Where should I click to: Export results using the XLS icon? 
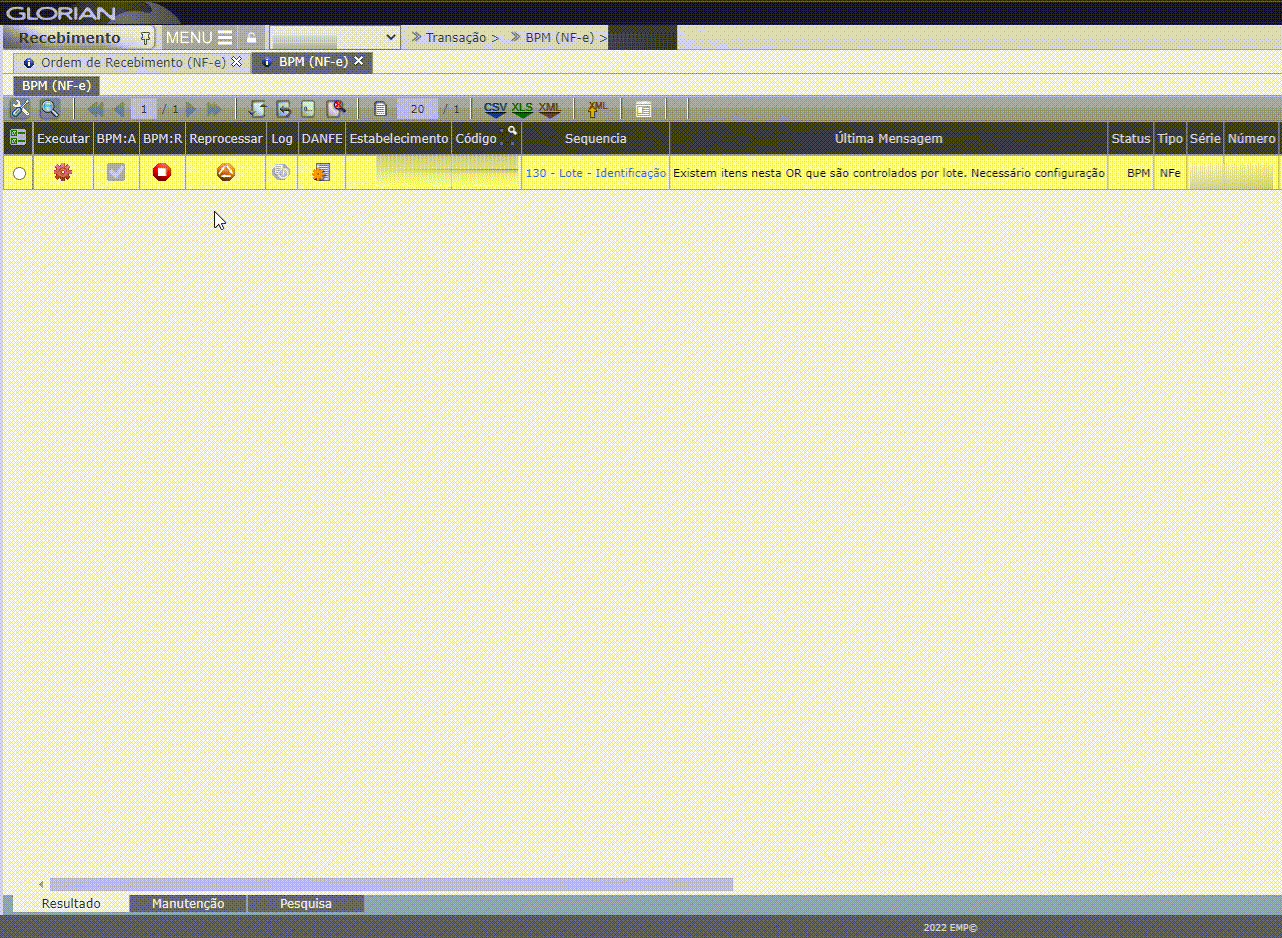[522, 109]
